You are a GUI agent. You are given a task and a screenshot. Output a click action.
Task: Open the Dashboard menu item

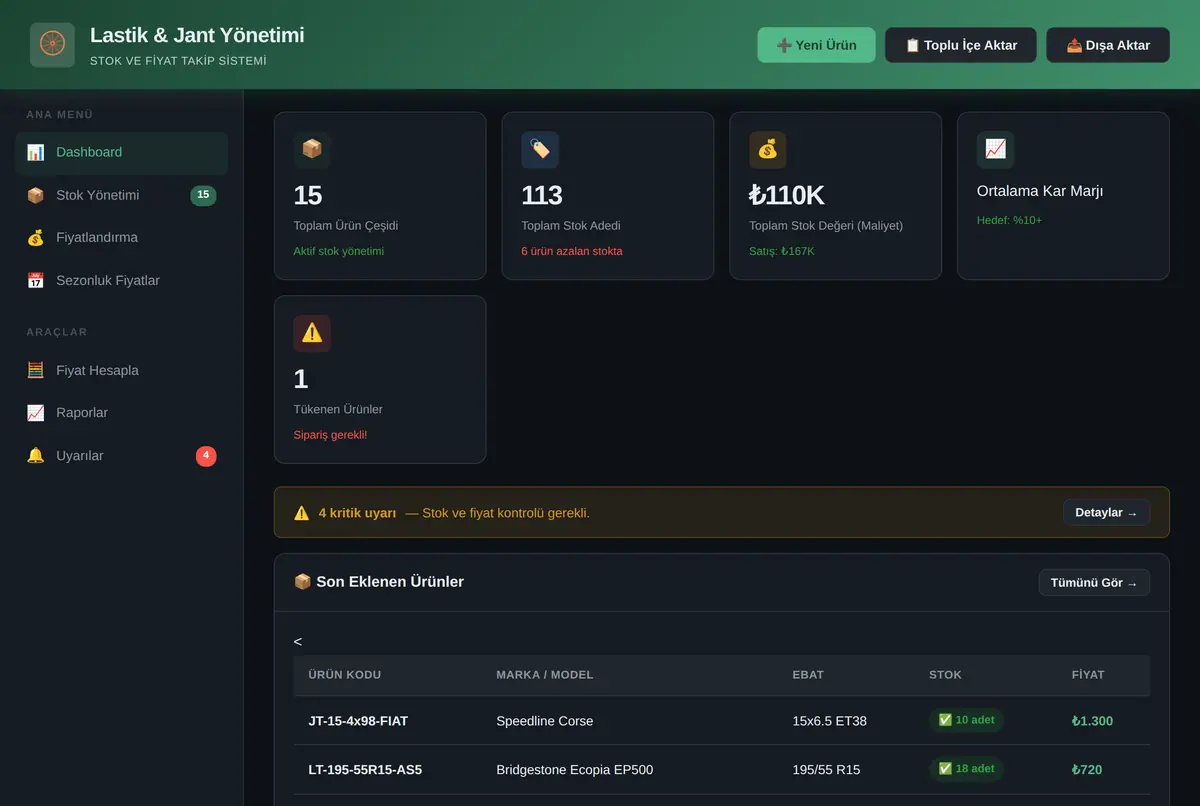121,153
